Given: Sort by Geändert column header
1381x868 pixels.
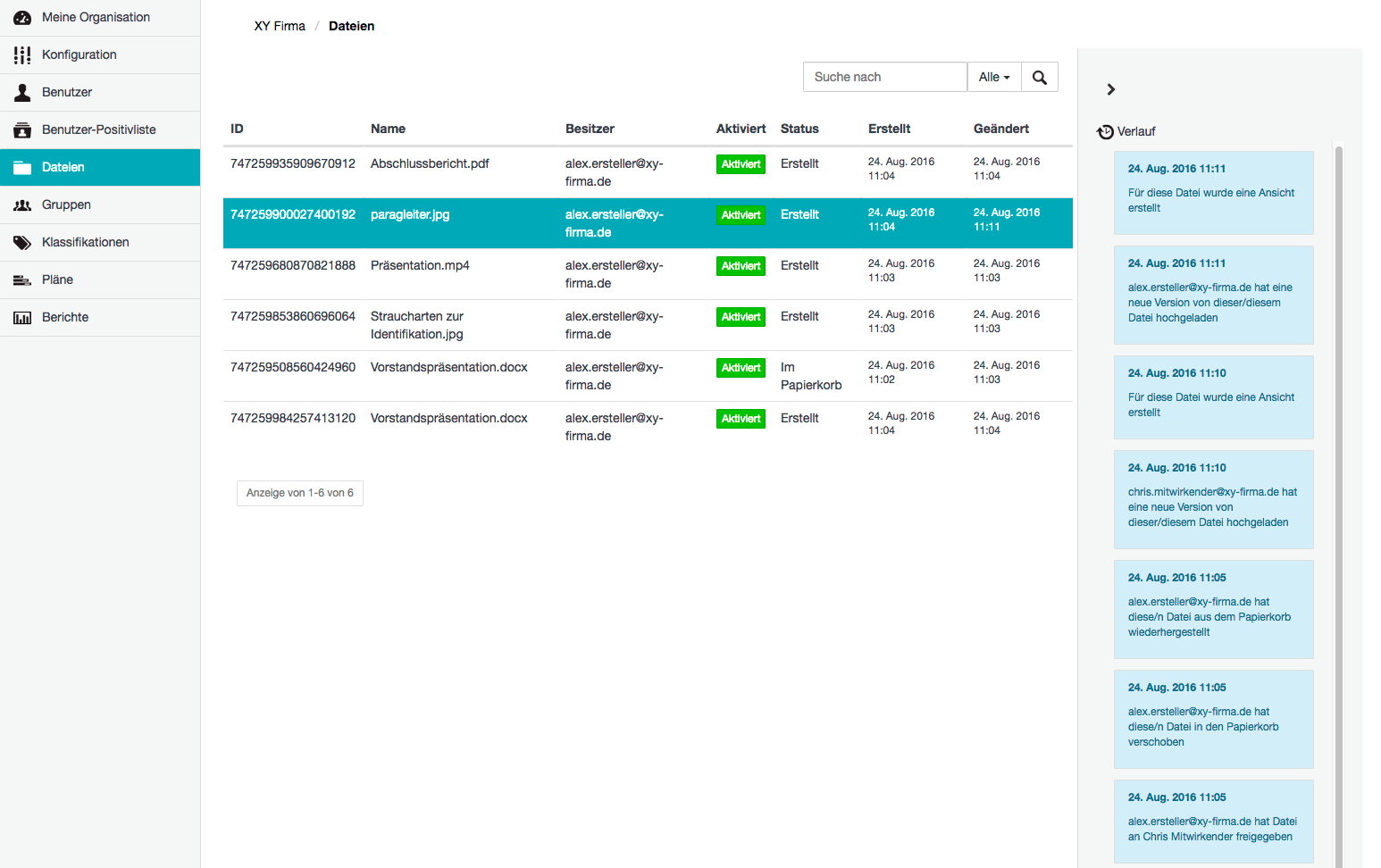Looking at the screenshot, I should [x=1001, y=129].
